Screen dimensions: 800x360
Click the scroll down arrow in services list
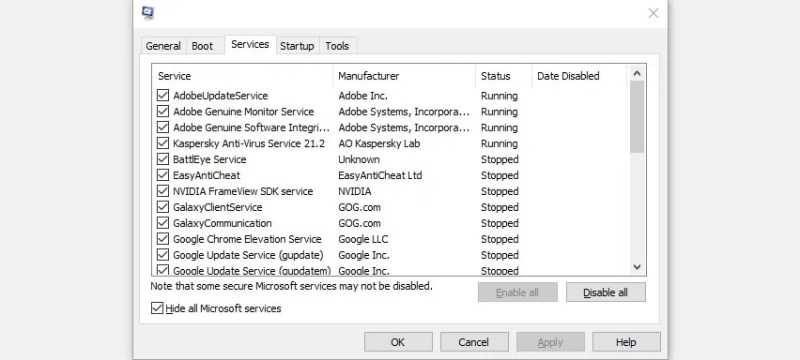(637, 267)
